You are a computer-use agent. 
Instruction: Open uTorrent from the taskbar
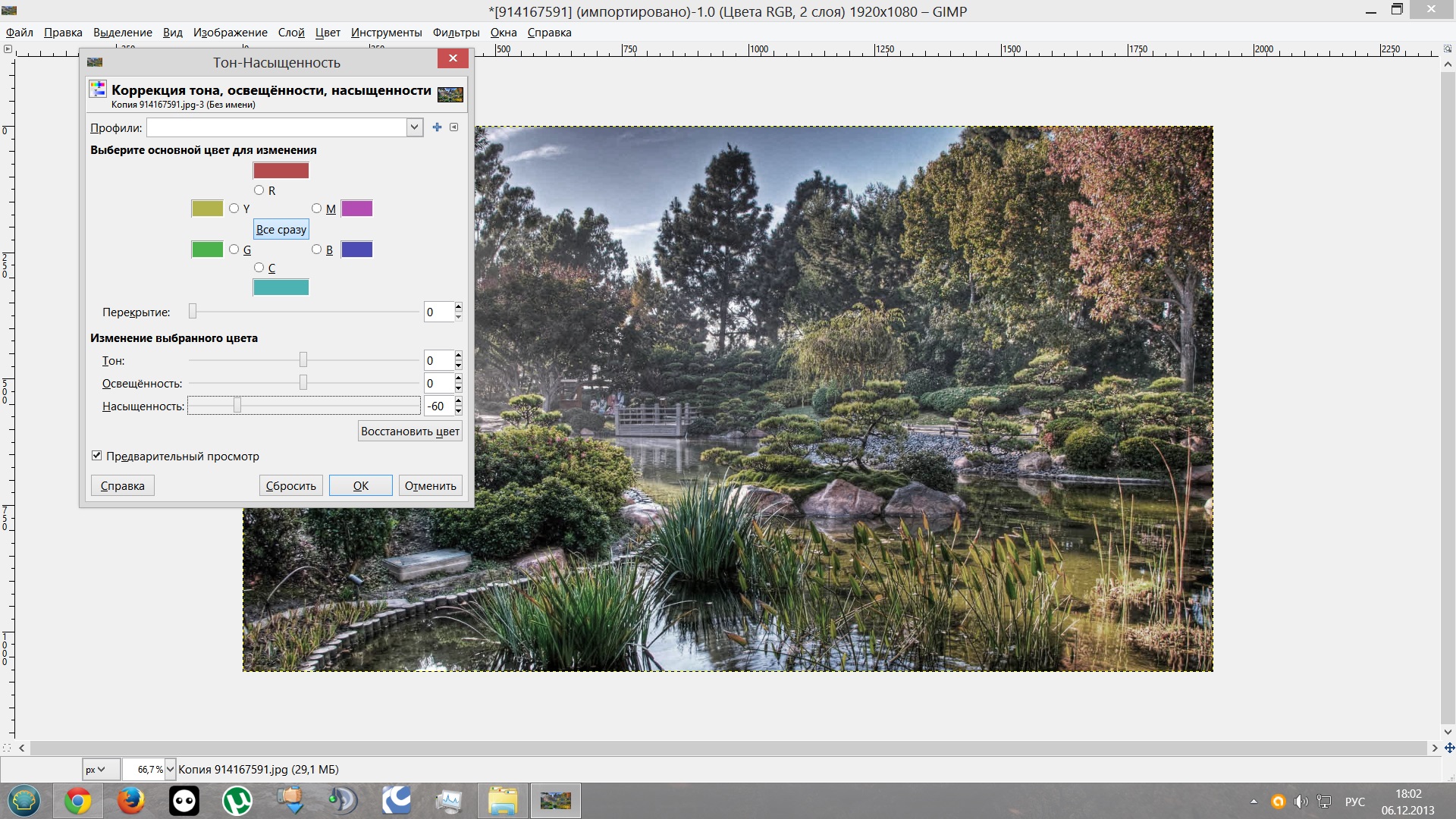(237, 801)
